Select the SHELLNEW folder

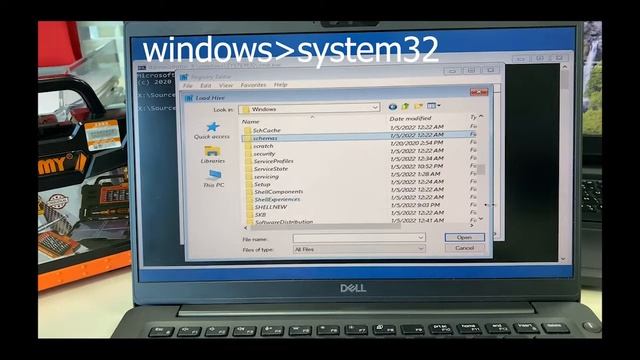[271, 207]
